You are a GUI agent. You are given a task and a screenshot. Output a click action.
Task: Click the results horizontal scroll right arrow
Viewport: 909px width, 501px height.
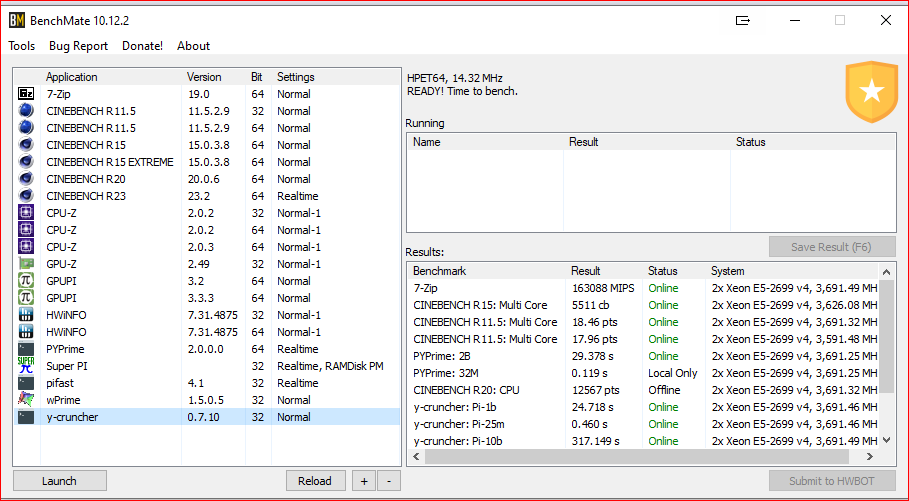870,457
